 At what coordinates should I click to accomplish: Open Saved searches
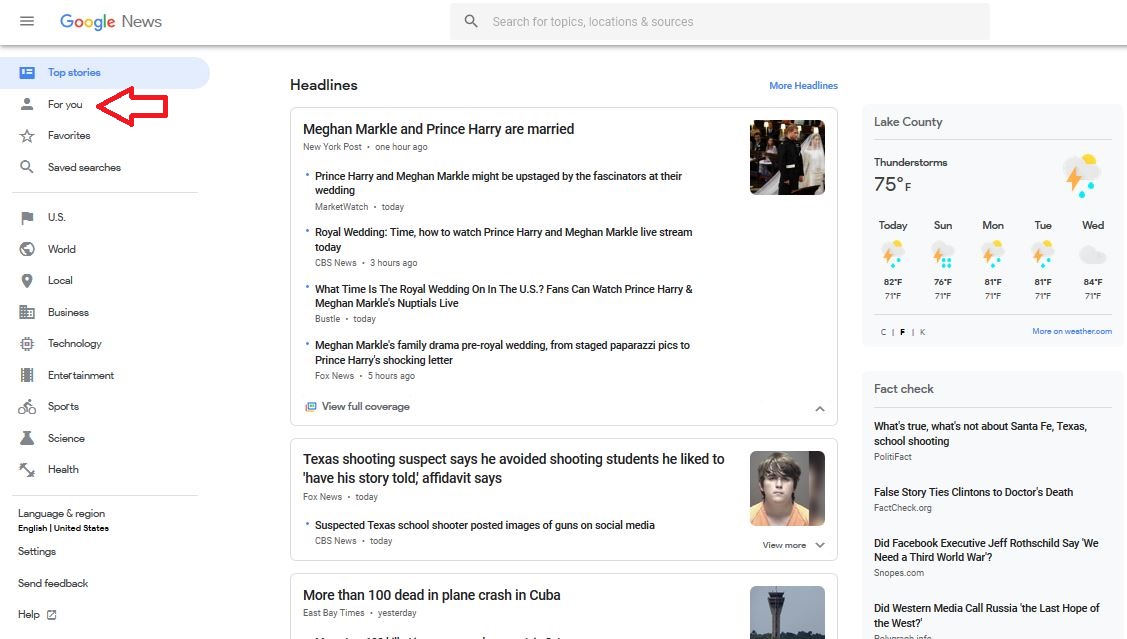84,167
